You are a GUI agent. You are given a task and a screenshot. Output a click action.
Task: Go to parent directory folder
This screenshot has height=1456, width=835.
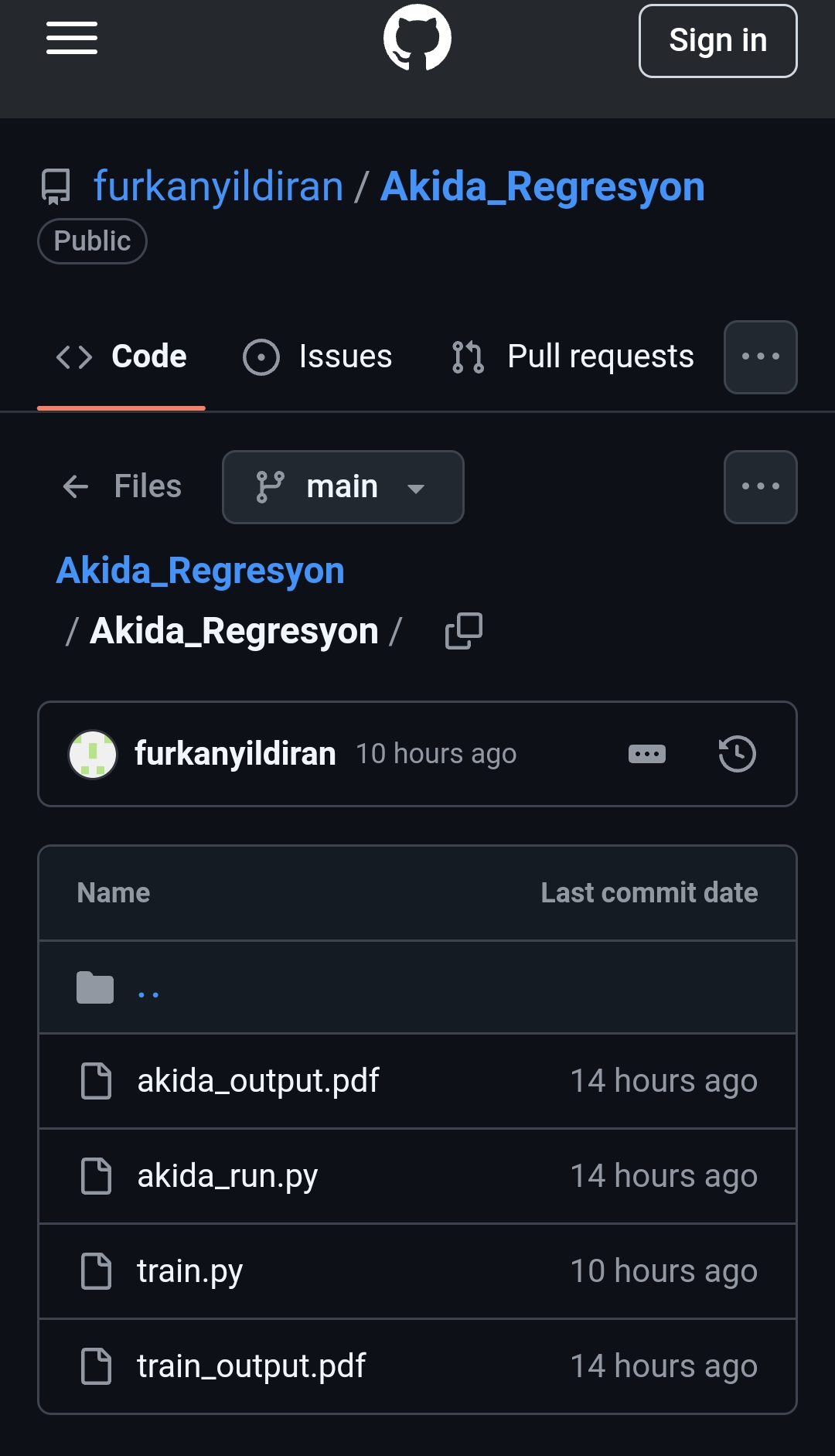(x=148, y=988)
